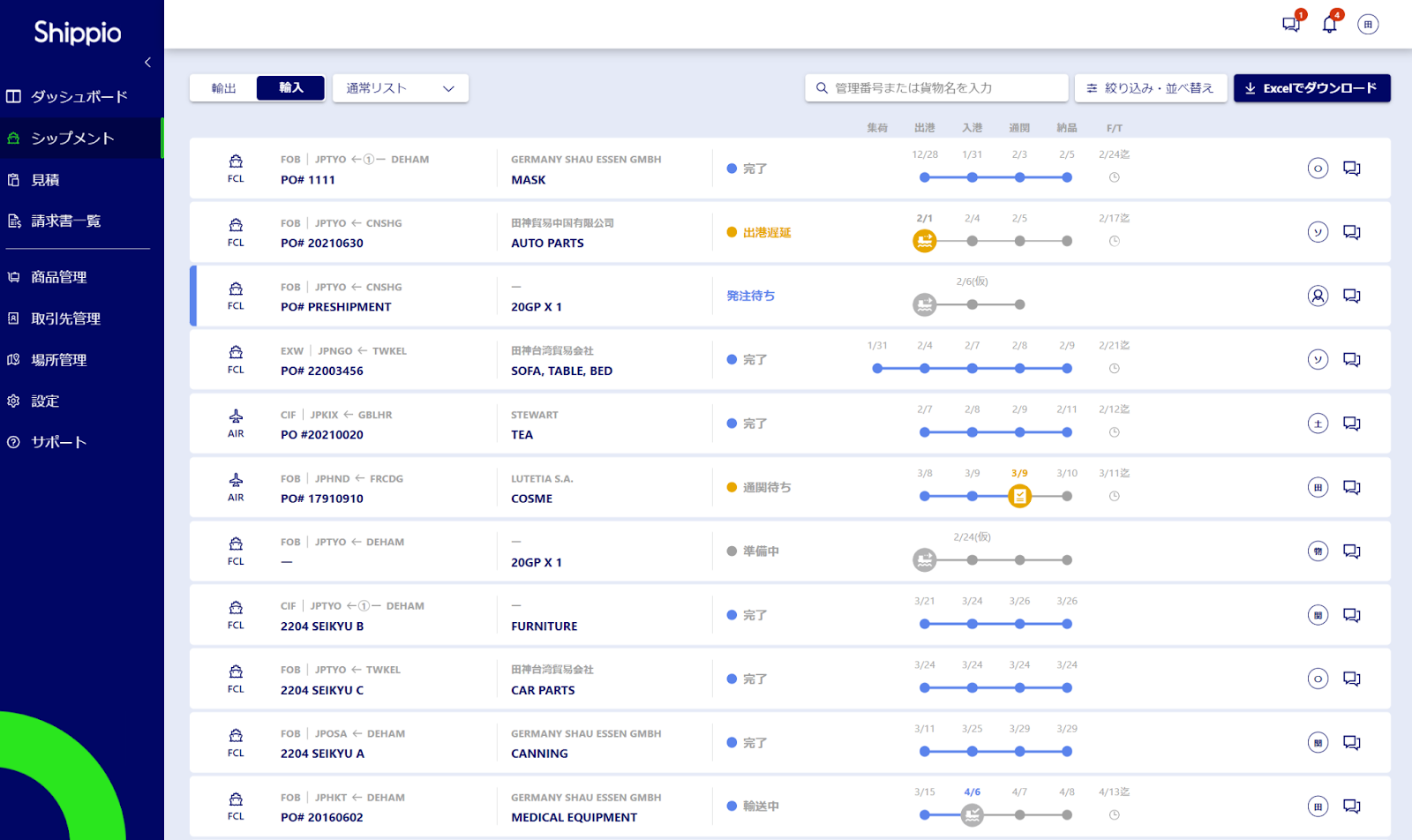Click the Excelでダウンロード button
Image resolution: width=1412 pixels, height=840 pixels.
[1311, 88]
